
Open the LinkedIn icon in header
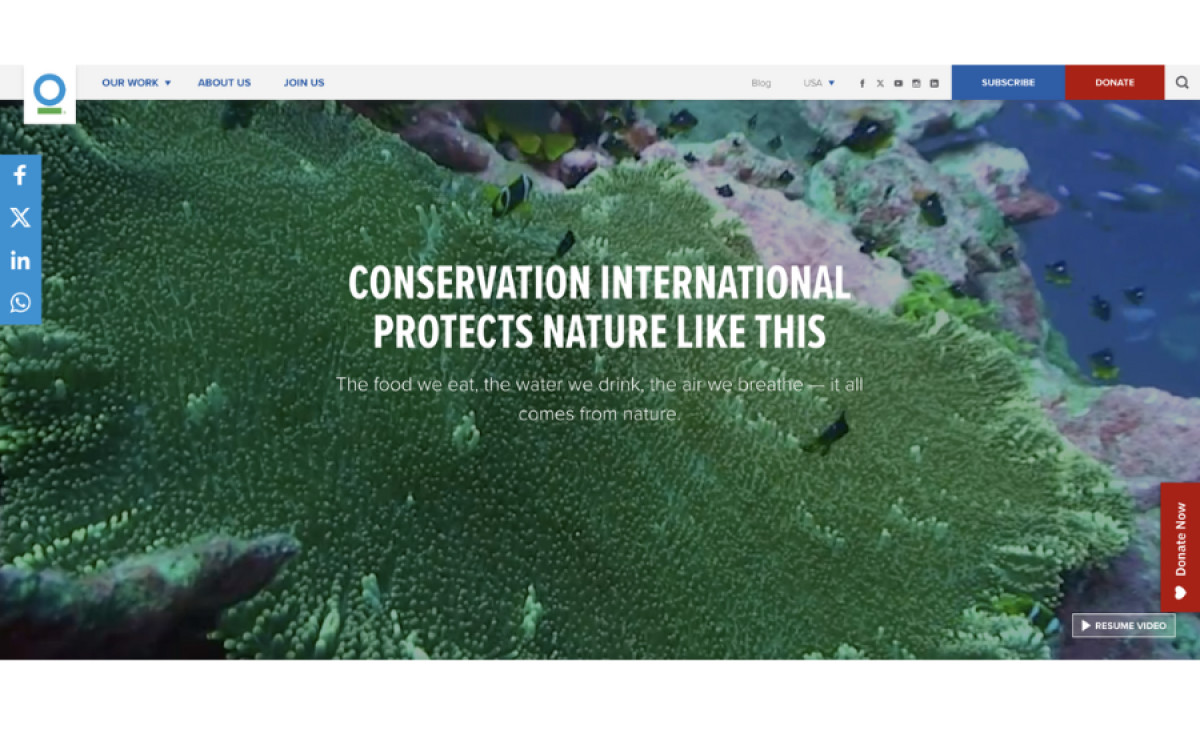pos(934,83)
